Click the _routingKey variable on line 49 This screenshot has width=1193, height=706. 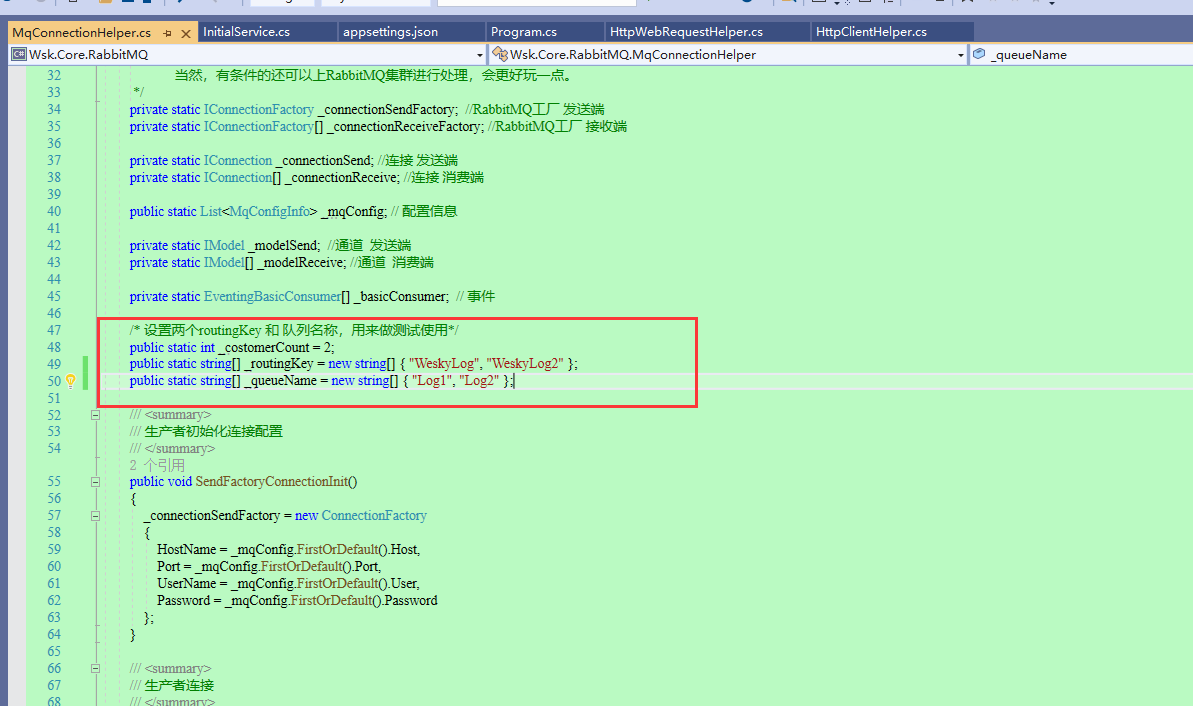pos(278,364)
